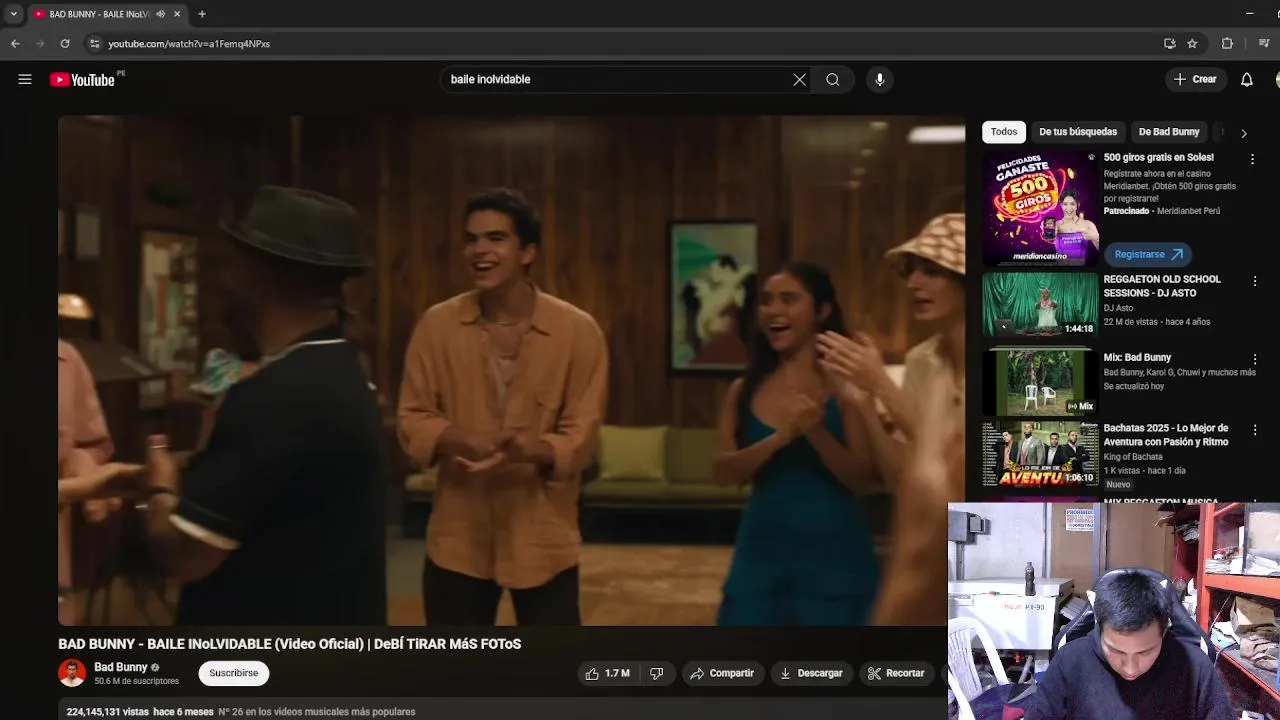
Task: Open Bad Bunny channel avatar
Action: (72, 673)
